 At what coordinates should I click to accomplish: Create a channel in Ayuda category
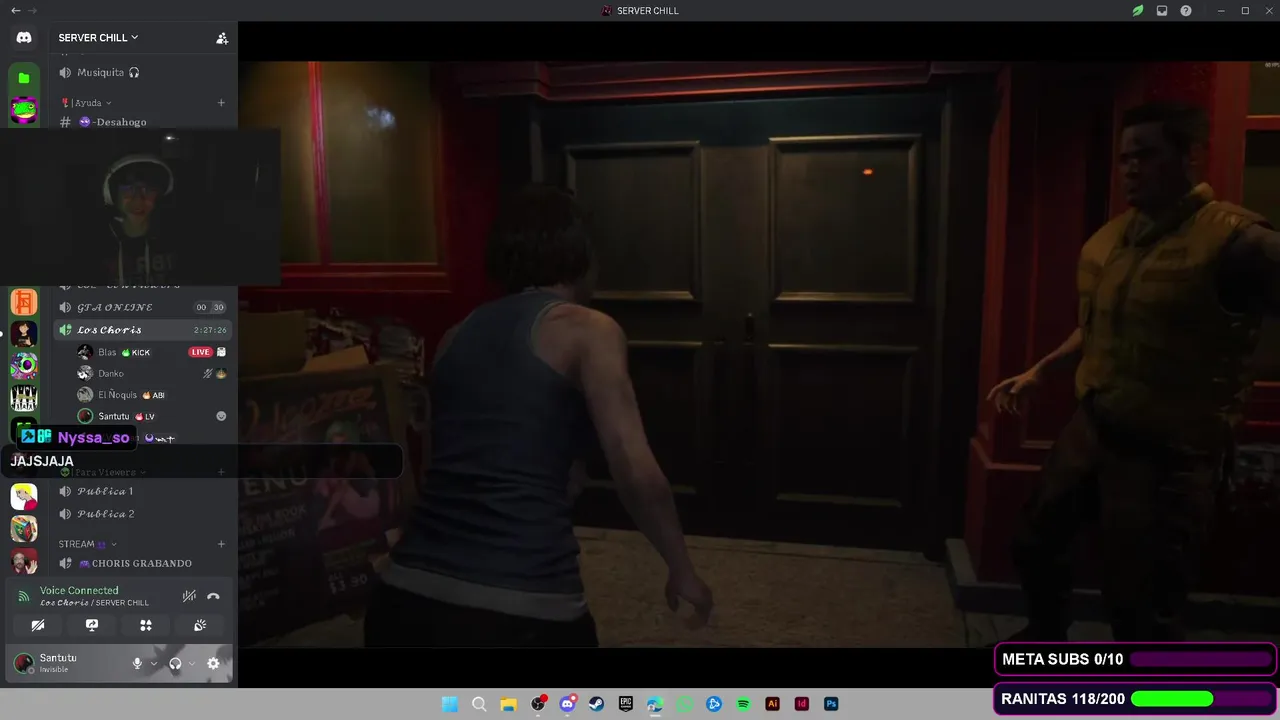221,103
